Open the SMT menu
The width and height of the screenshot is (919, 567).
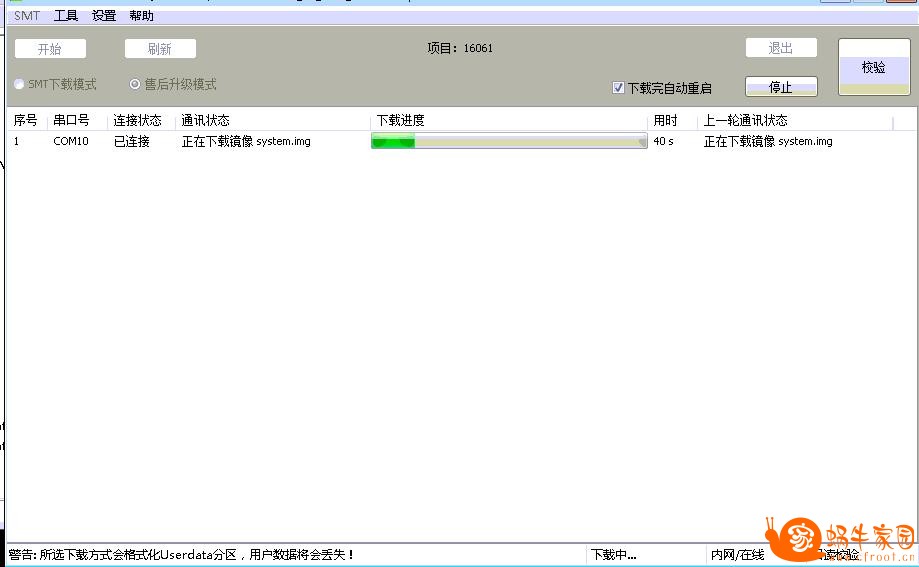(x=26, y=16)
